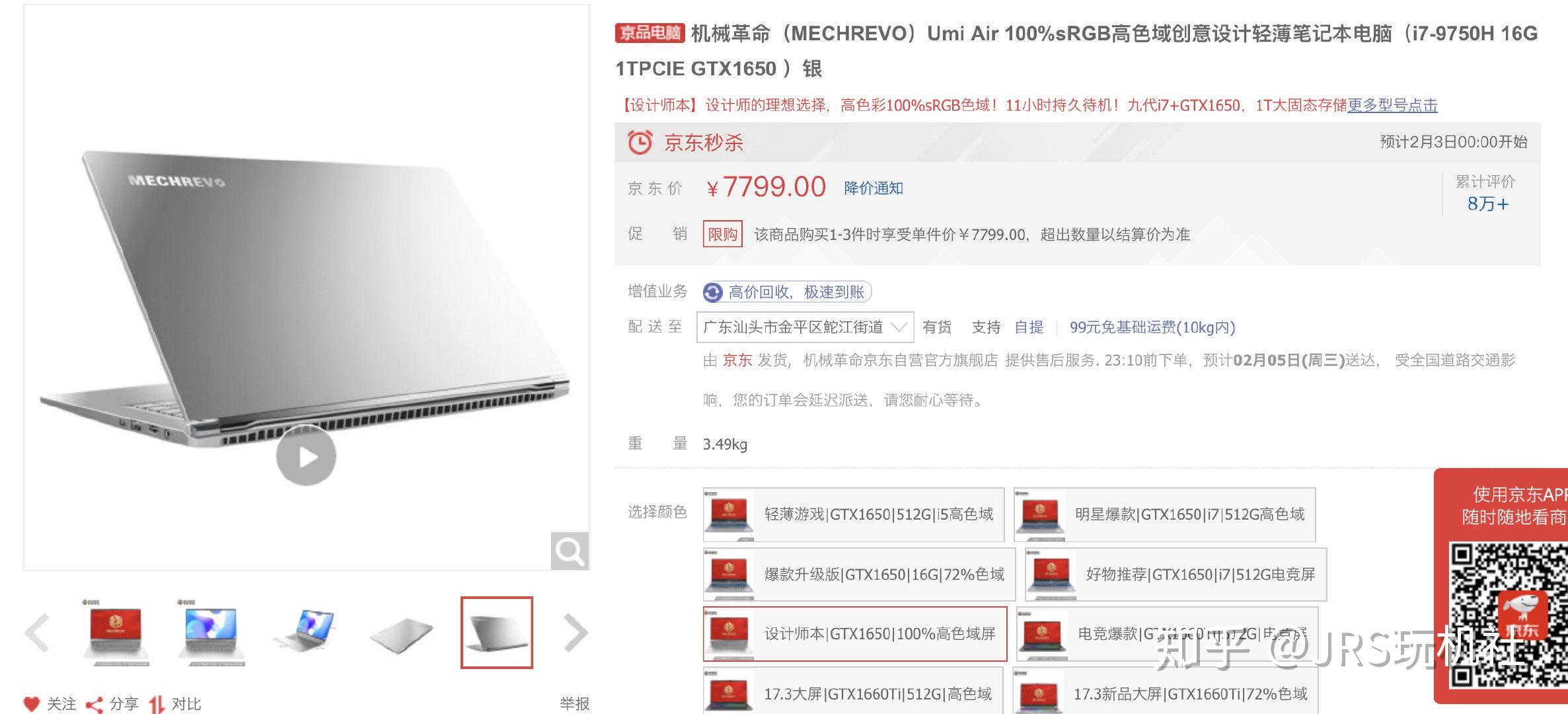Click the 举报 report link
This screenshot has width=1568, height=714.
[575, 704]
